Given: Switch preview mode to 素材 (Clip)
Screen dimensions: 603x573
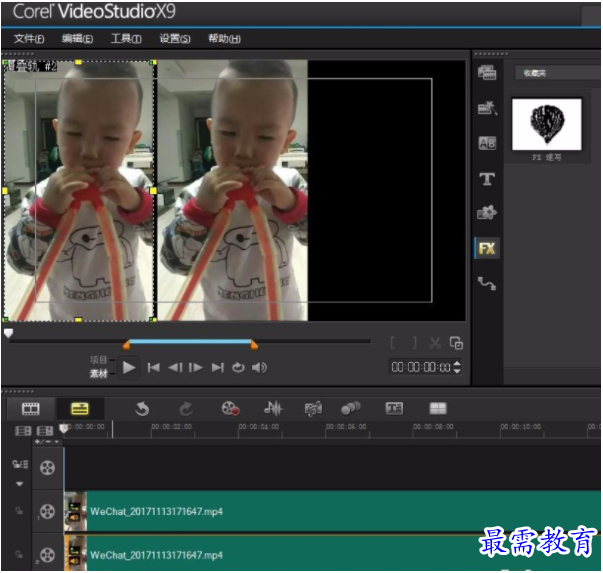Looking at the screenshot, I should click(x=98, y=373).
